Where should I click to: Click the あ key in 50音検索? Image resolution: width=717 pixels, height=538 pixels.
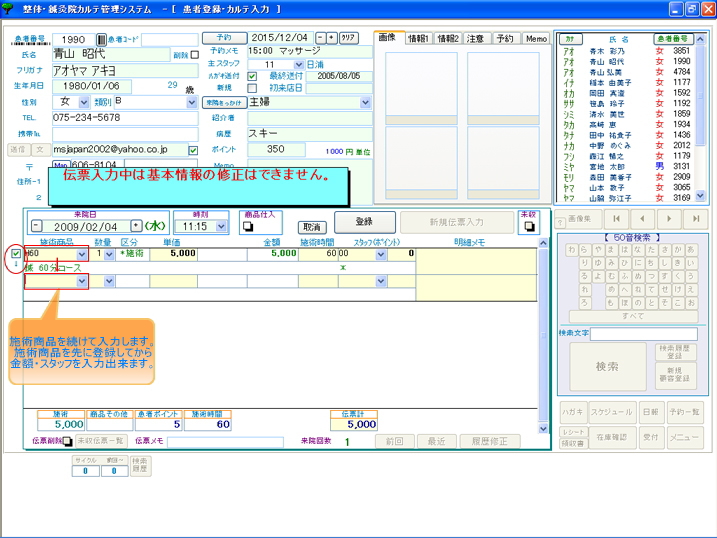coord(691,250)
